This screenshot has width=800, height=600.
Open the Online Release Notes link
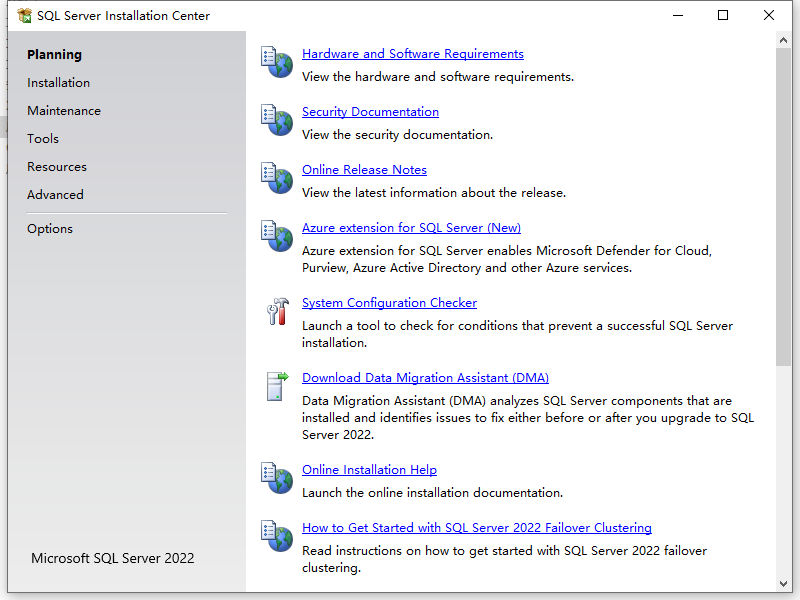[364, 170]
